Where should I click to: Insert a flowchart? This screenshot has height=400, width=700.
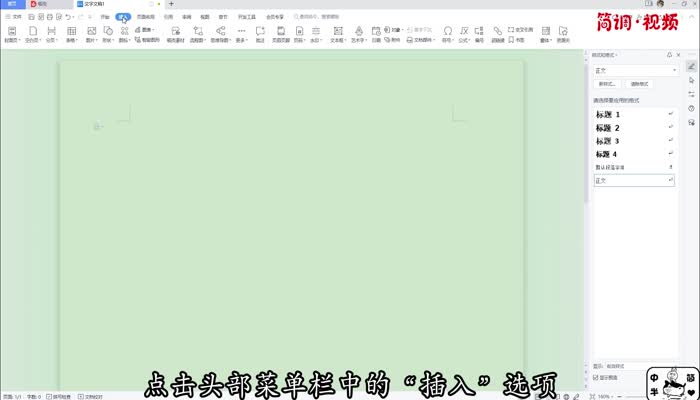198,34
